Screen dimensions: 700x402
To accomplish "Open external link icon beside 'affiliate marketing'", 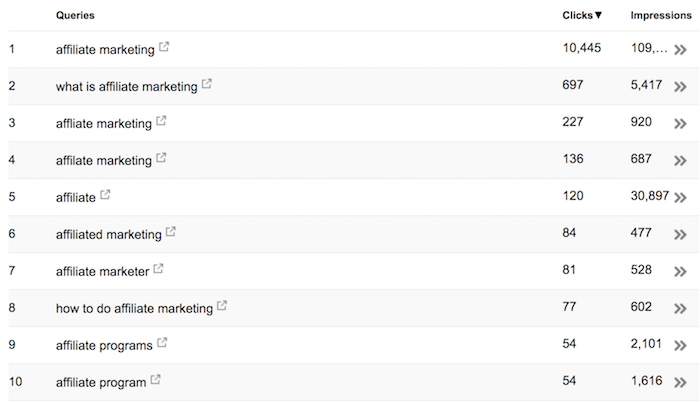I will [x=164, y=46].
